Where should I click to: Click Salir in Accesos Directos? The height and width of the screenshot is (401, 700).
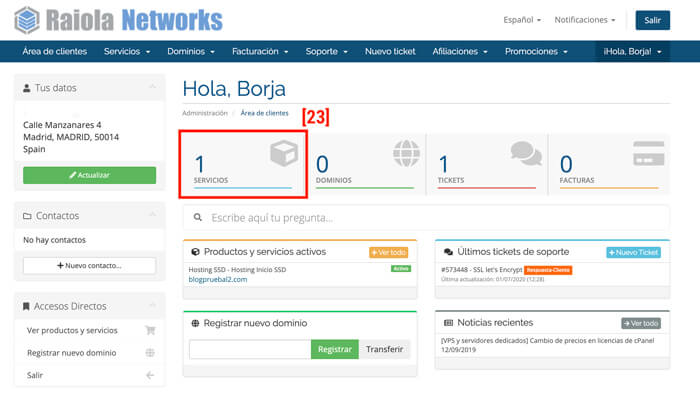(35, 375)
